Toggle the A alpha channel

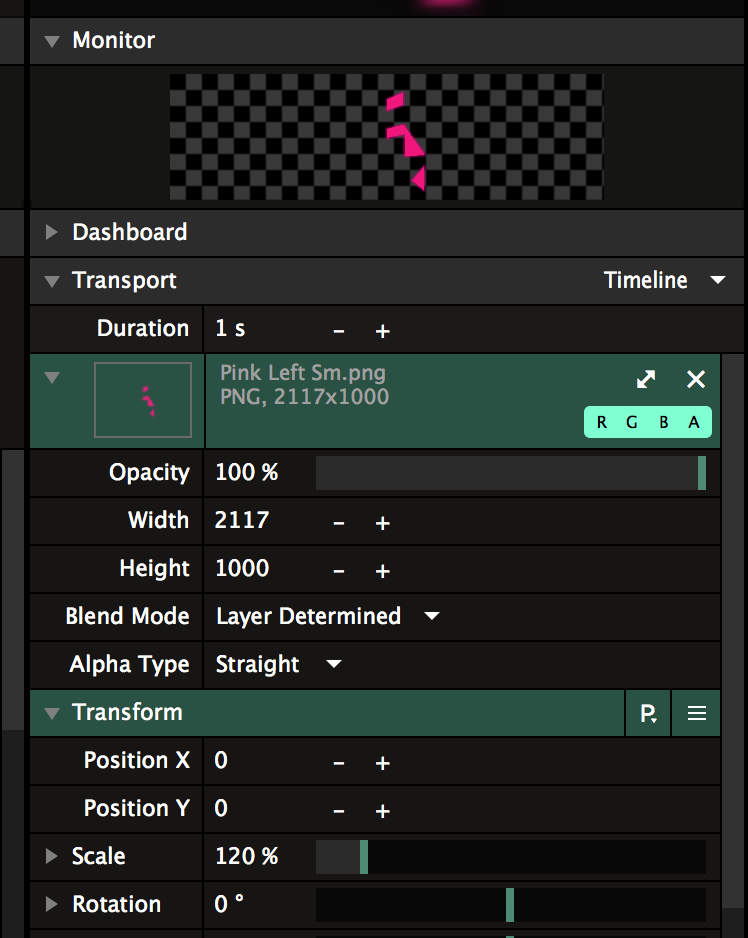pos(694,422)
